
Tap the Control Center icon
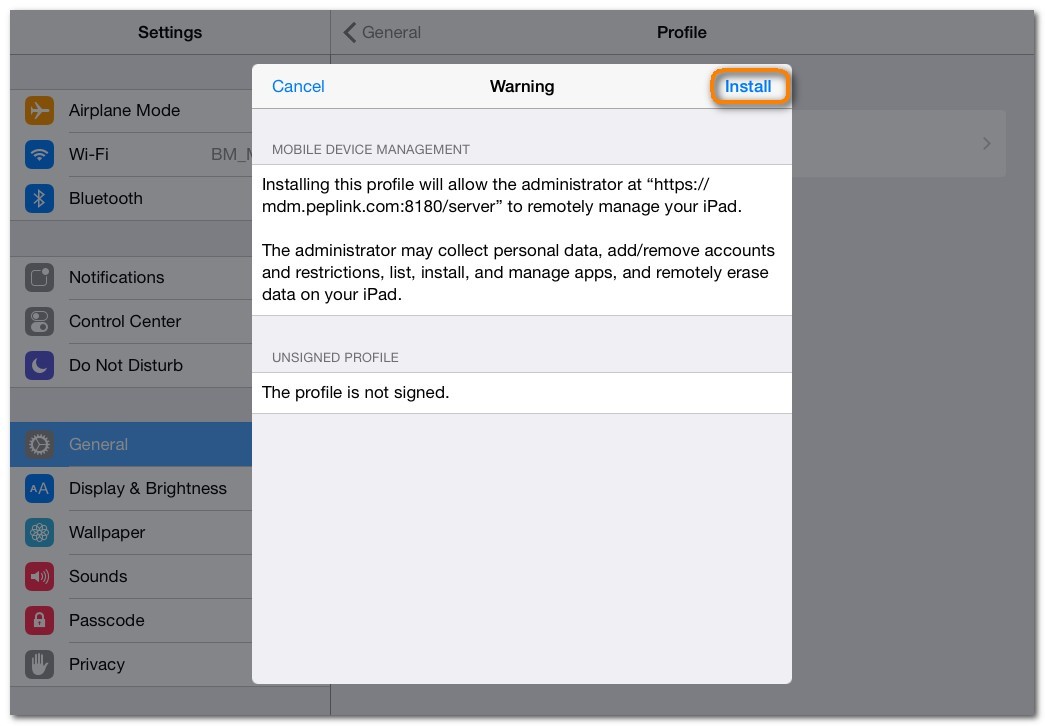coord(39,322)
